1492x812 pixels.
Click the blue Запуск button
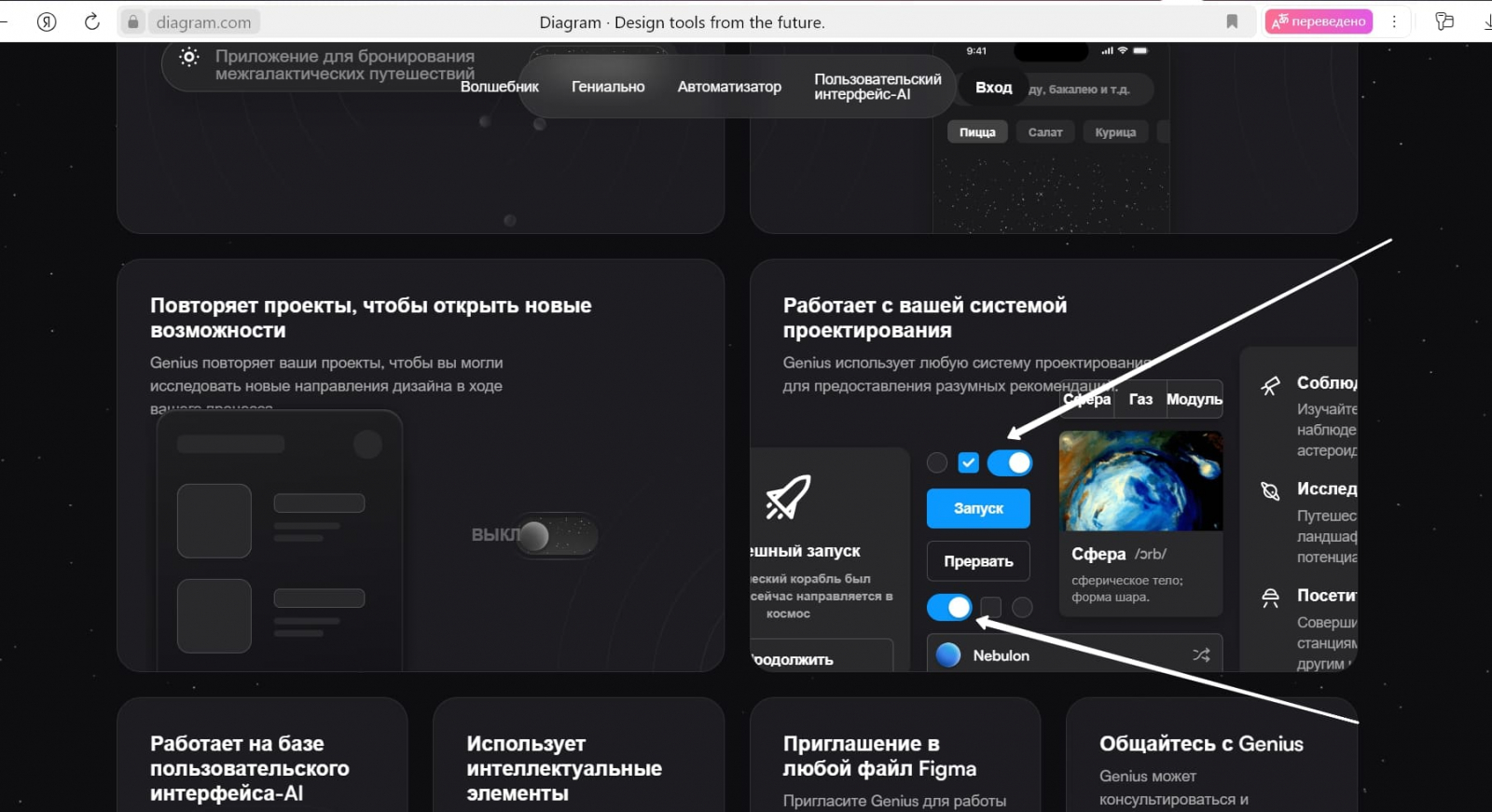(978, 509)
